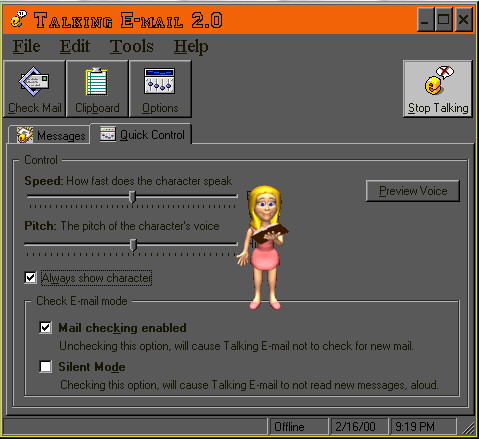Open the Options mixer icon
This screenshot has width=479, height=439.
coord(160,81)
